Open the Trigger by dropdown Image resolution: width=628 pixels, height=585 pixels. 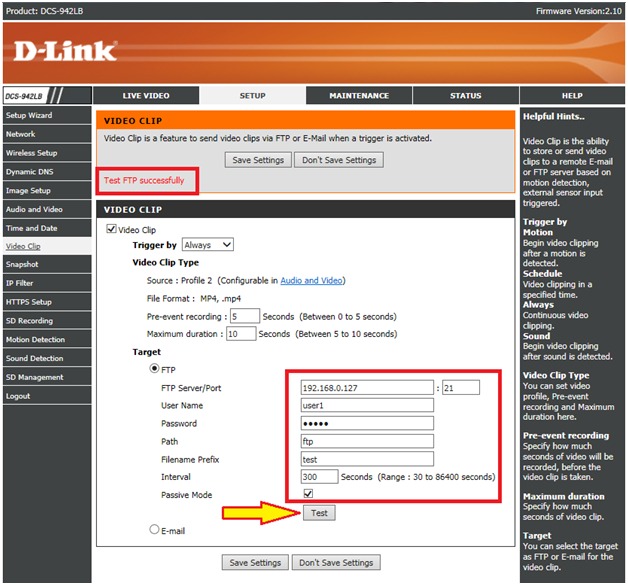[x=207, y=245]
